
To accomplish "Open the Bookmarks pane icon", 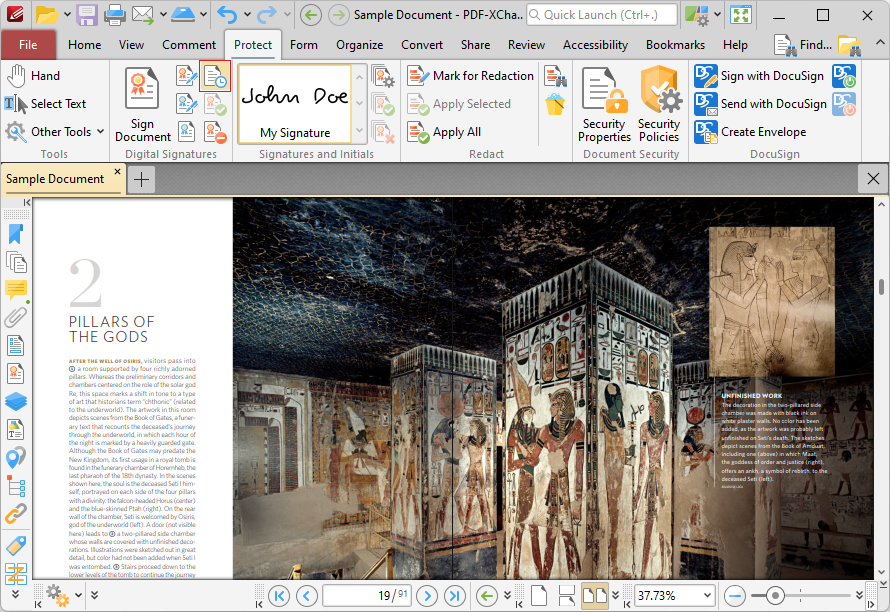I will (x=16, y=234).
